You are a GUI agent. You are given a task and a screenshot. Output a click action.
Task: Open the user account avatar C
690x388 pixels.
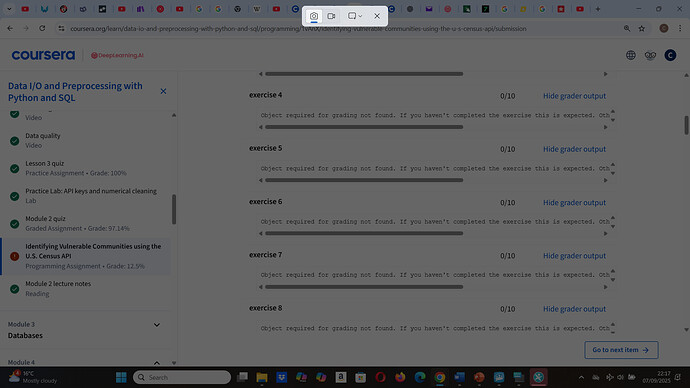coord(670,55)
